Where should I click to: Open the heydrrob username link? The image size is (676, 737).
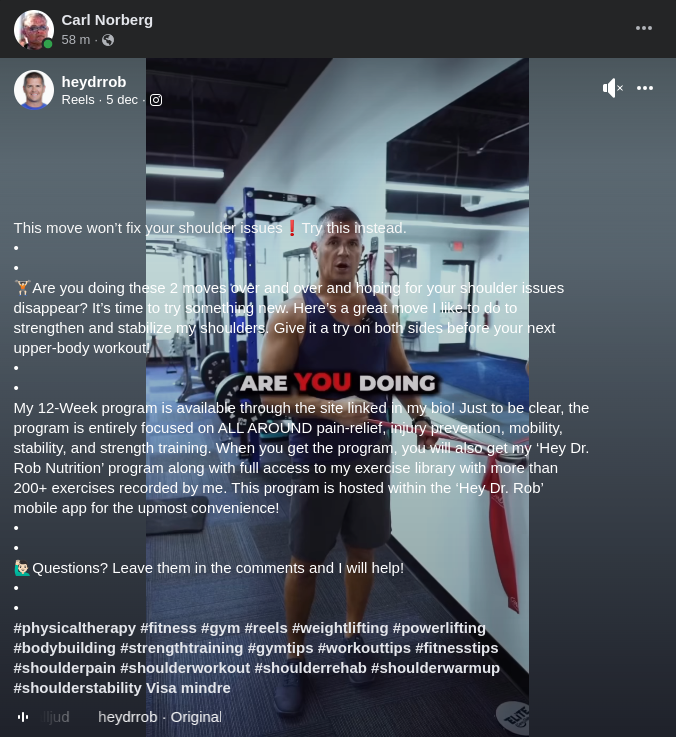(x=94, y=82)
